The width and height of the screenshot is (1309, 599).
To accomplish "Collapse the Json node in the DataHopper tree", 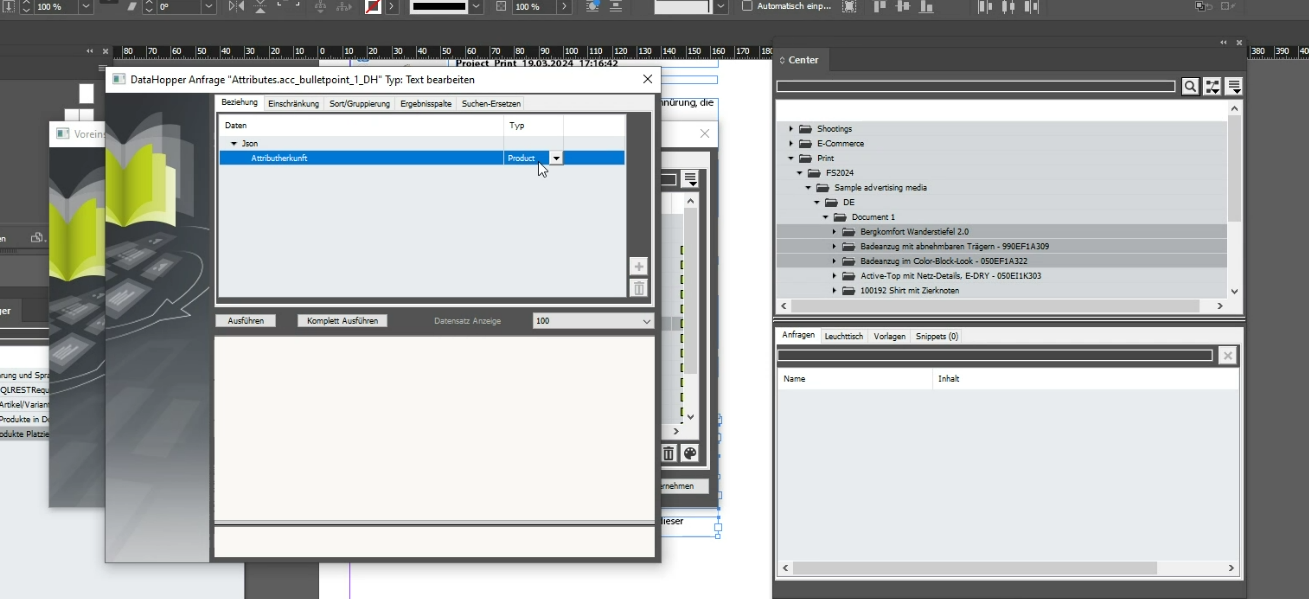I will (234, 143).
